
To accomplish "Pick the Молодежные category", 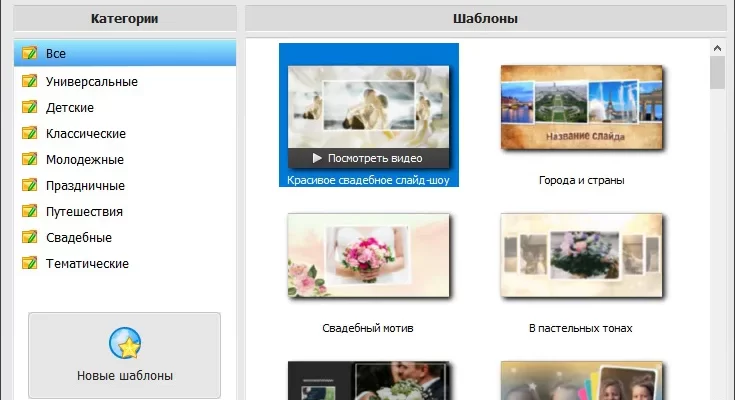I will click(x=125, y=159).
